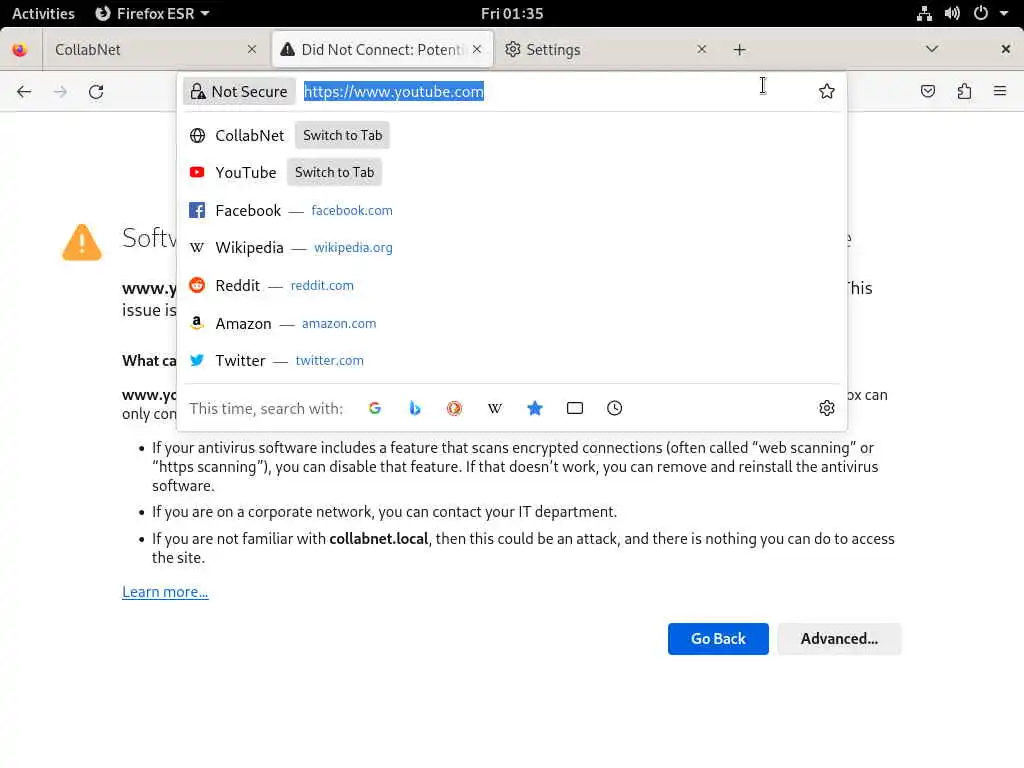1024x768 pixels.
Task: Bookmark this page with star icon
Action: click(827, 91)
